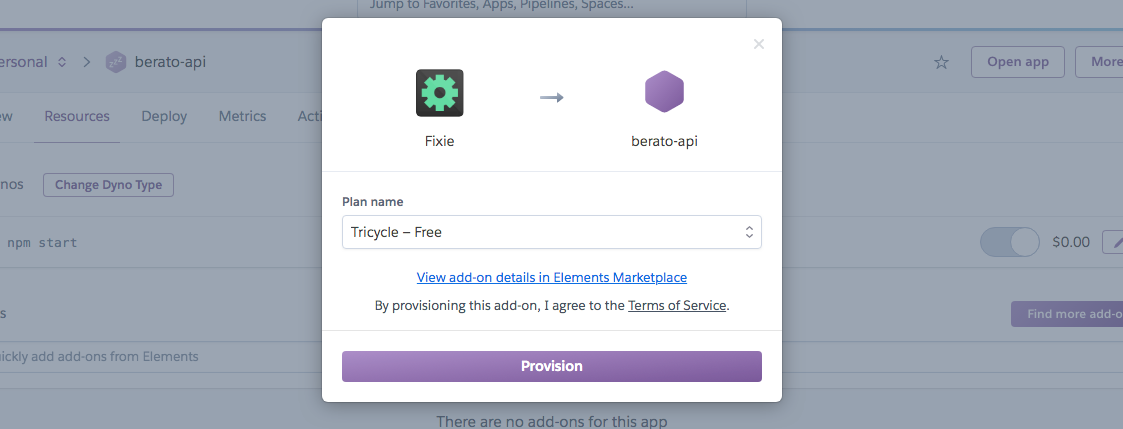Switch to the Resources tab
1123x429 pixels.
77,116
